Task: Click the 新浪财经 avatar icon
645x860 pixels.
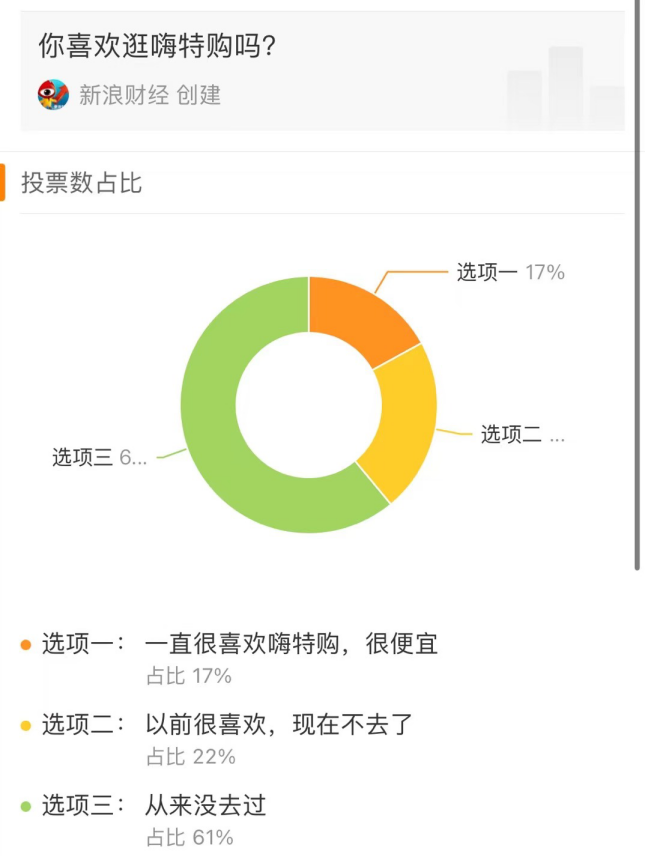Action: click(x=53, y=95)
